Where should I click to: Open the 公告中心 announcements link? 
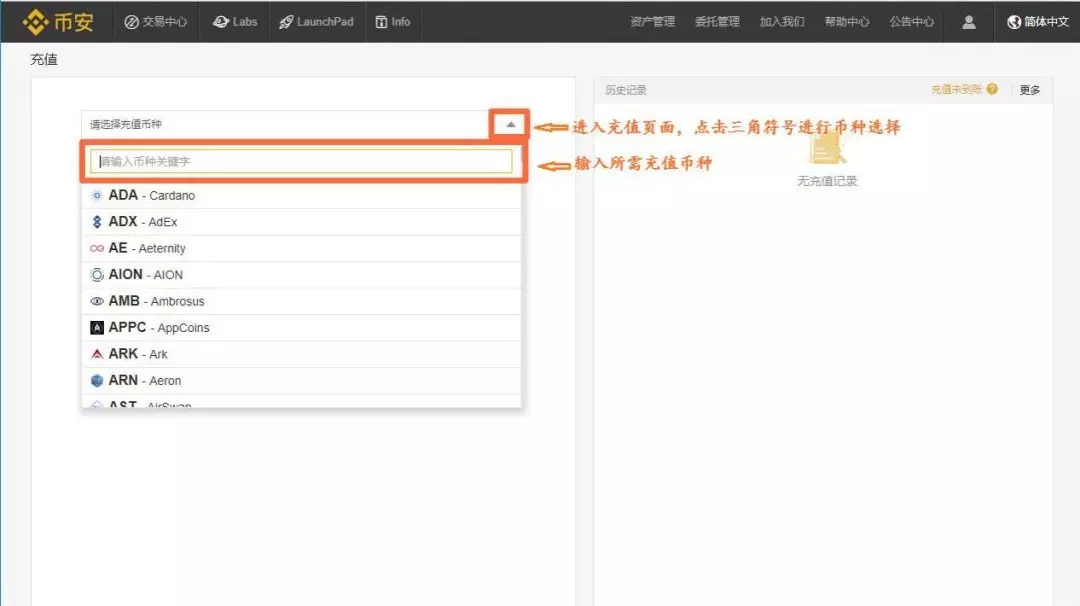[911, 22]
